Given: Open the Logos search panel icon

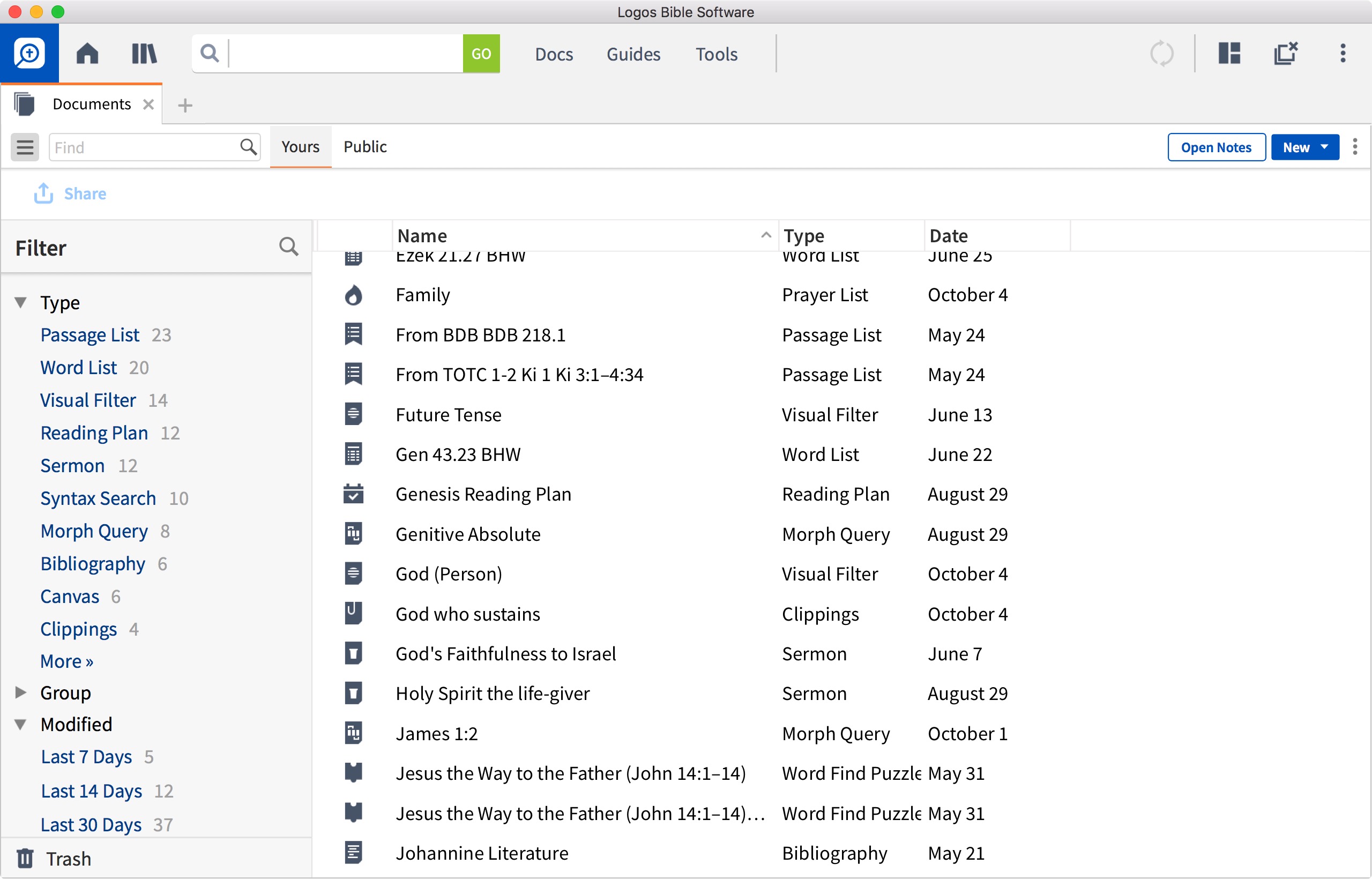Looking at the screenshot, I should pos(29,53).
